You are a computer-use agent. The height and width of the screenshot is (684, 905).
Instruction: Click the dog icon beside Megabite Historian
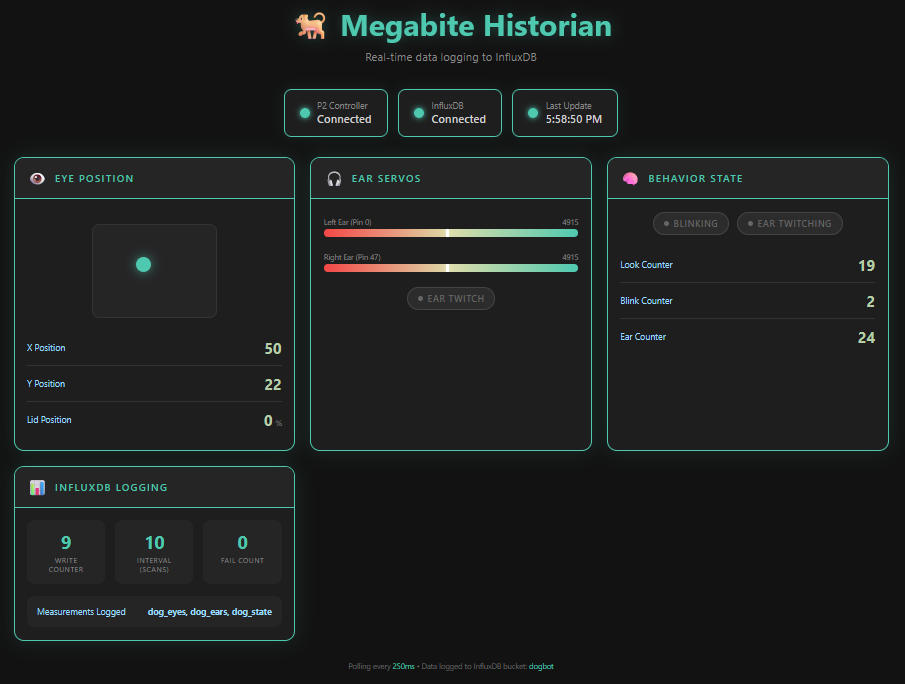pyautogui.click(x=310, y=26)
